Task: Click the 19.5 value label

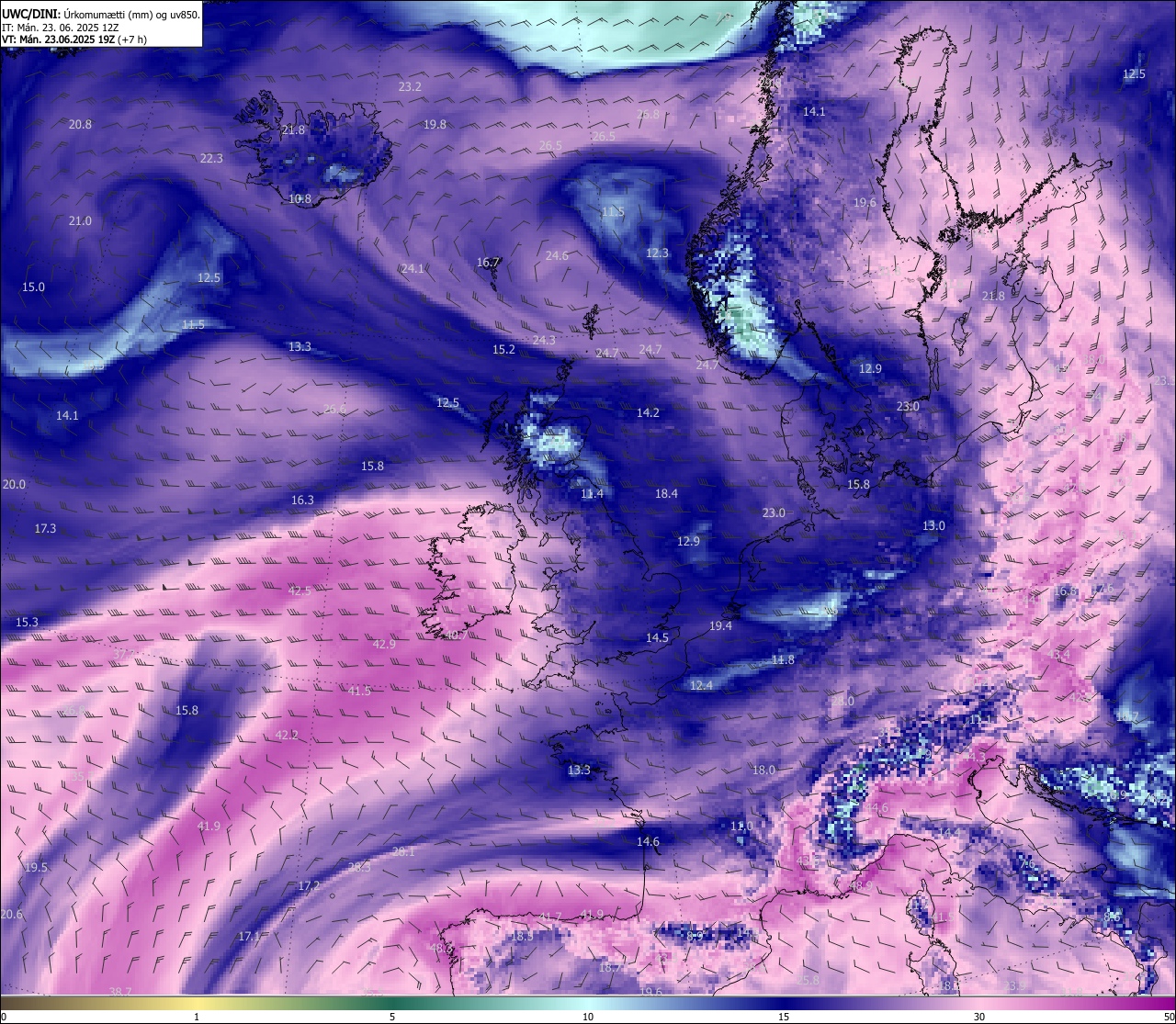Action: [x=36, y=868]
